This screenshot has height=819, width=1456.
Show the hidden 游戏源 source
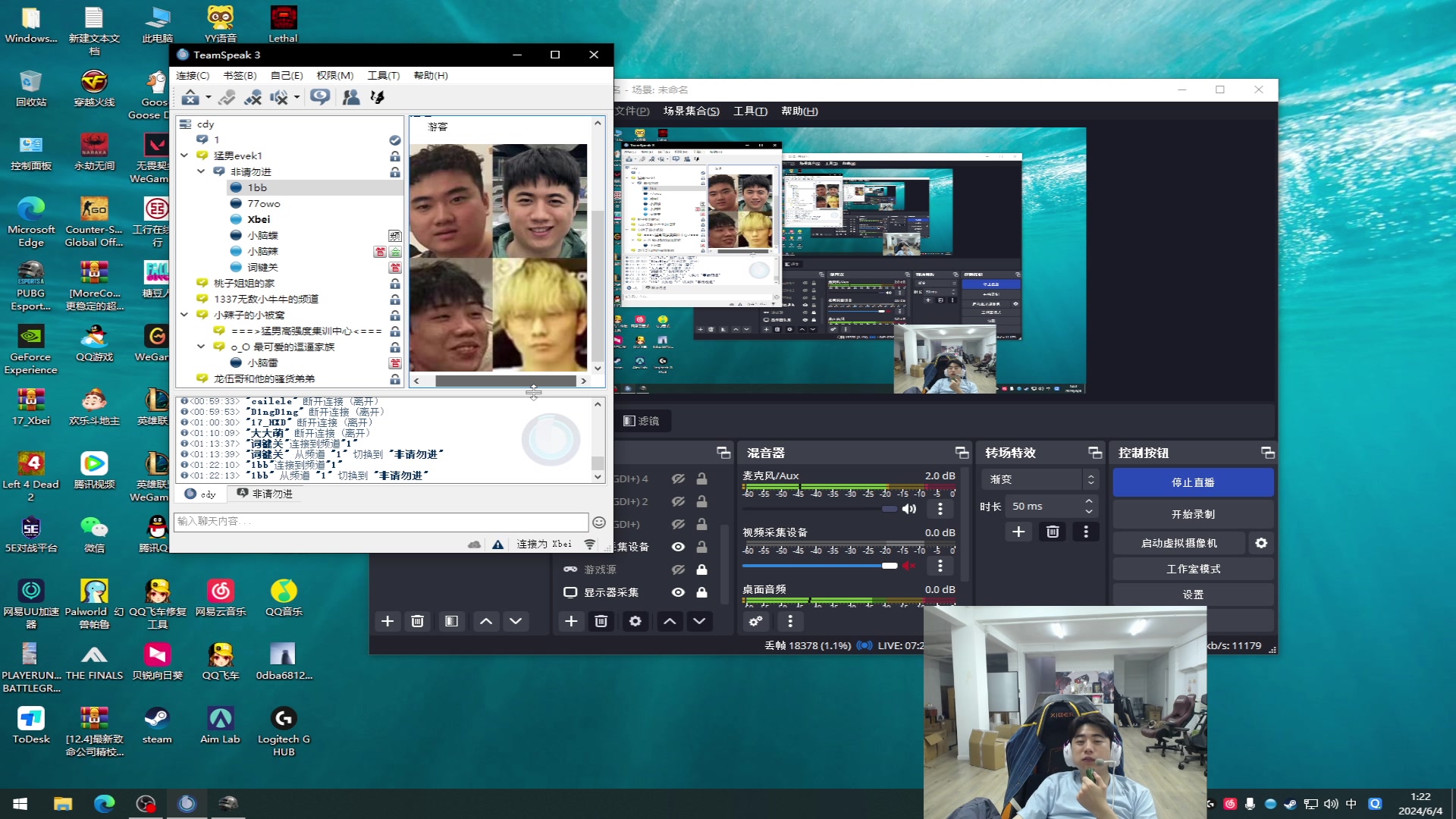pyautogui.click(x=678, y=570)
